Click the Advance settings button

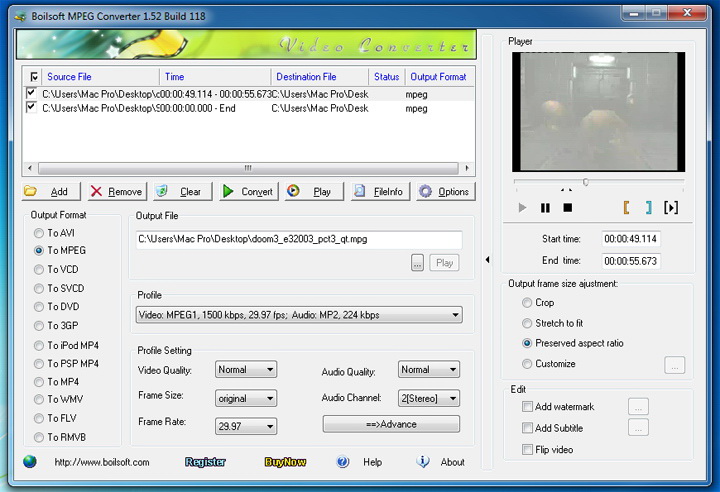391,424
